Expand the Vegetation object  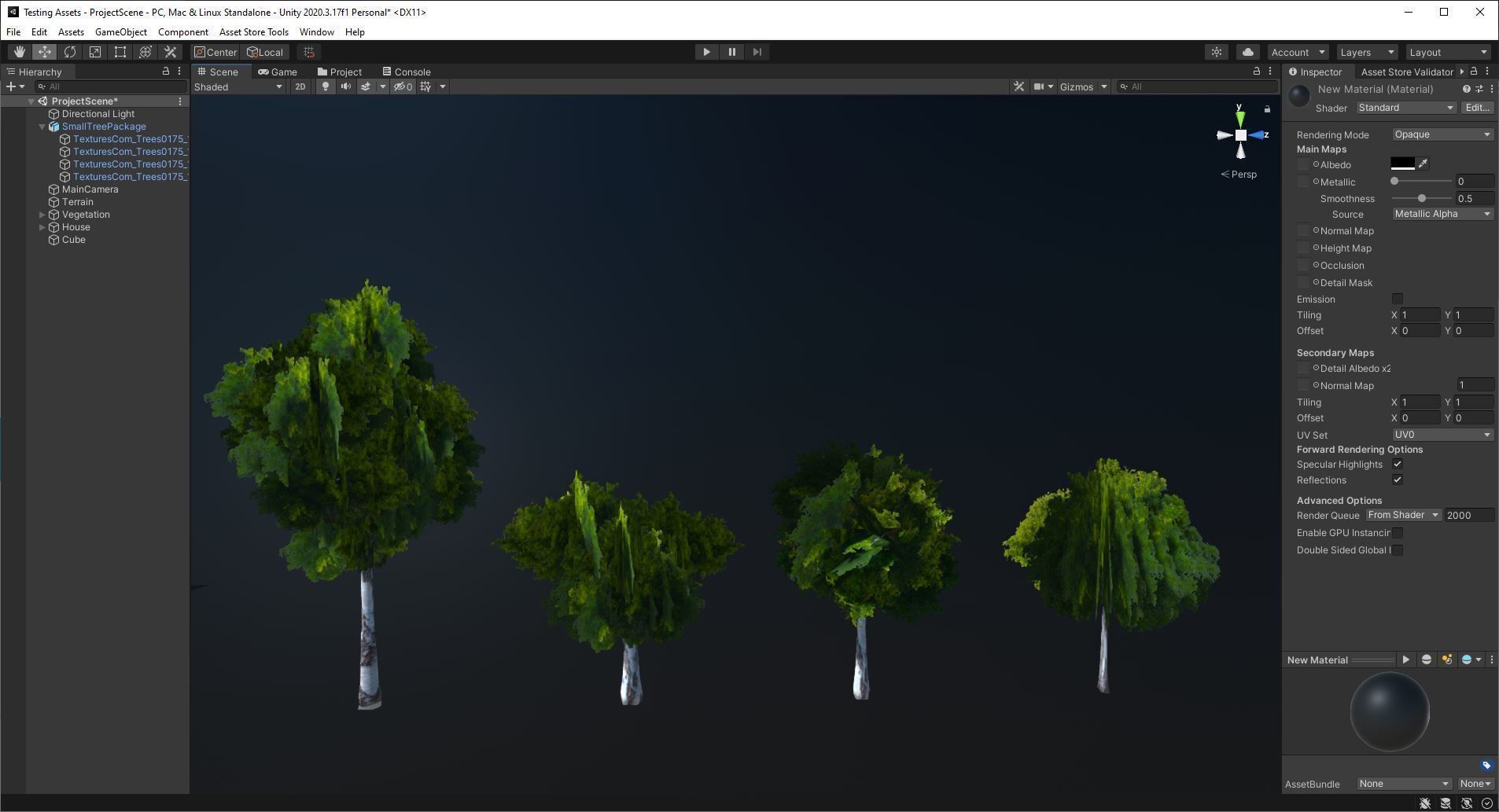42,215
